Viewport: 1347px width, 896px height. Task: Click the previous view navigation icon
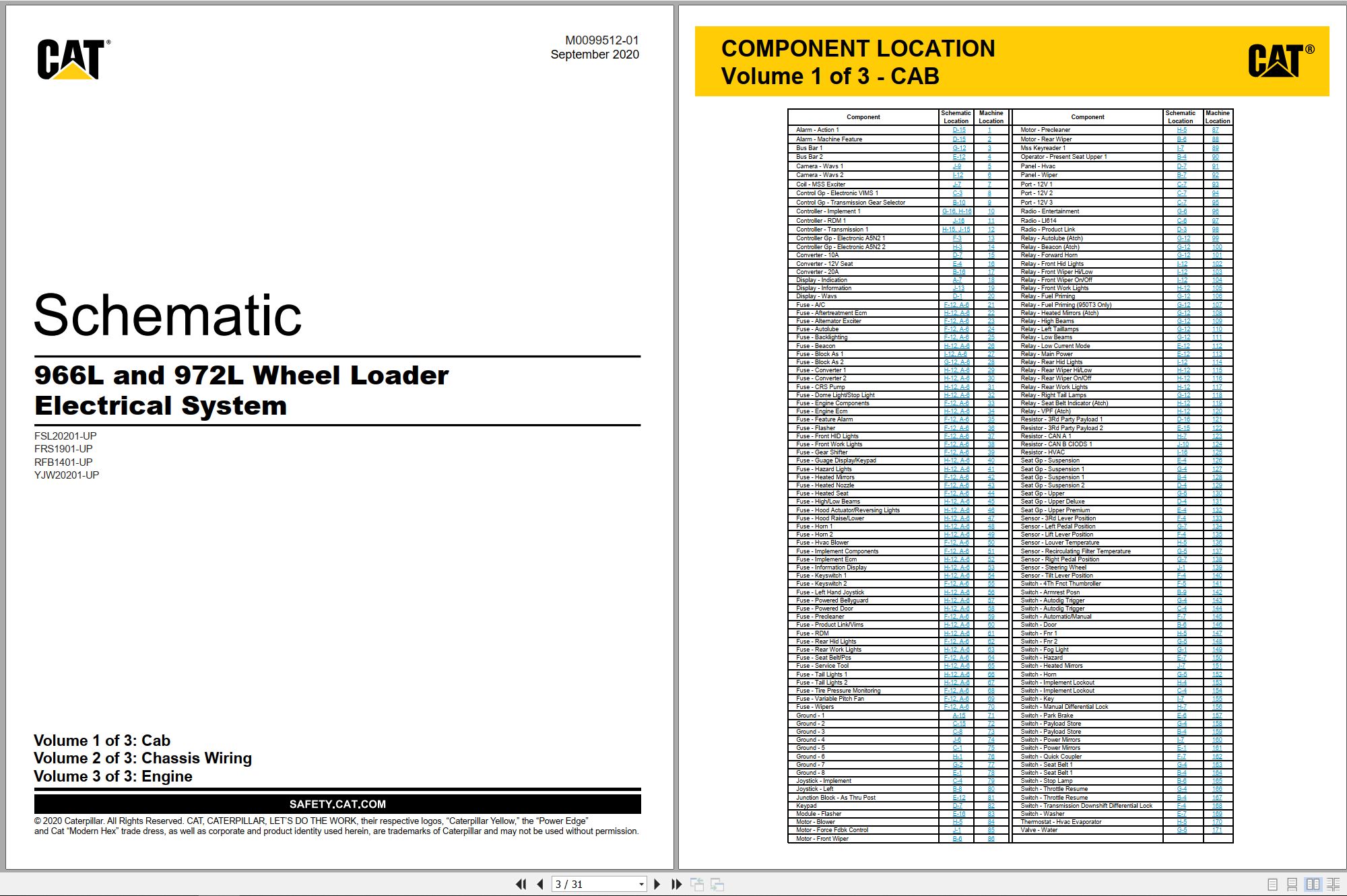tap(697, 884)
